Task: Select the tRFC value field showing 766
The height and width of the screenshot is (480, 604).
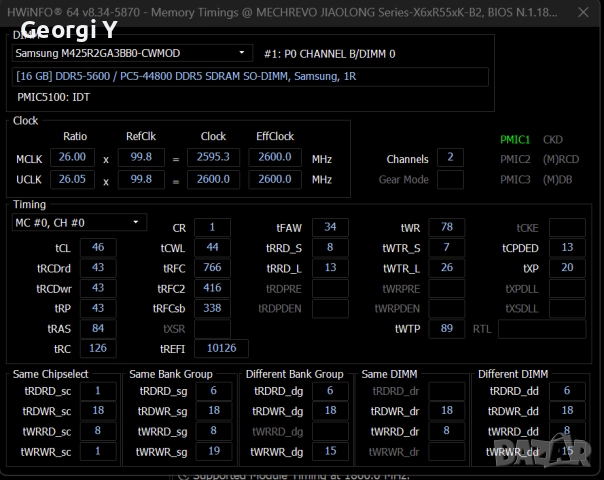Action: pyautogui.click(x=212, y=268)
